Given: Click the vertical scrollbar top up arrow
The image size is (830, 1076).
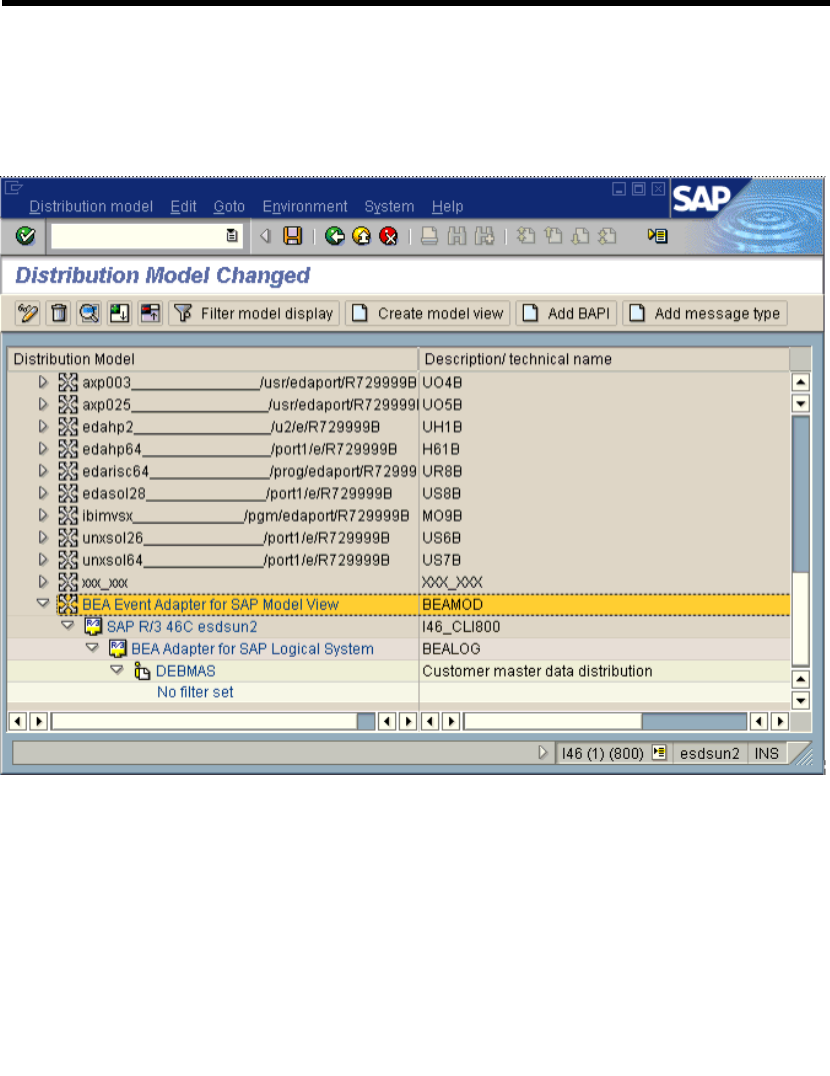Looking at the screenshot, I should [801, 382].
